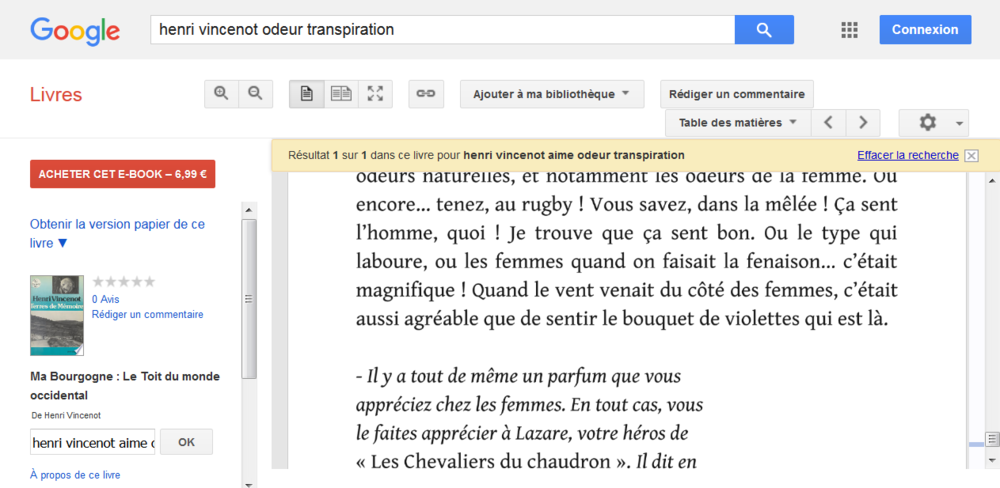Open the settings gear menu
The height and width of the screenshot is (488, 1000).
click(x=934, y=122)
